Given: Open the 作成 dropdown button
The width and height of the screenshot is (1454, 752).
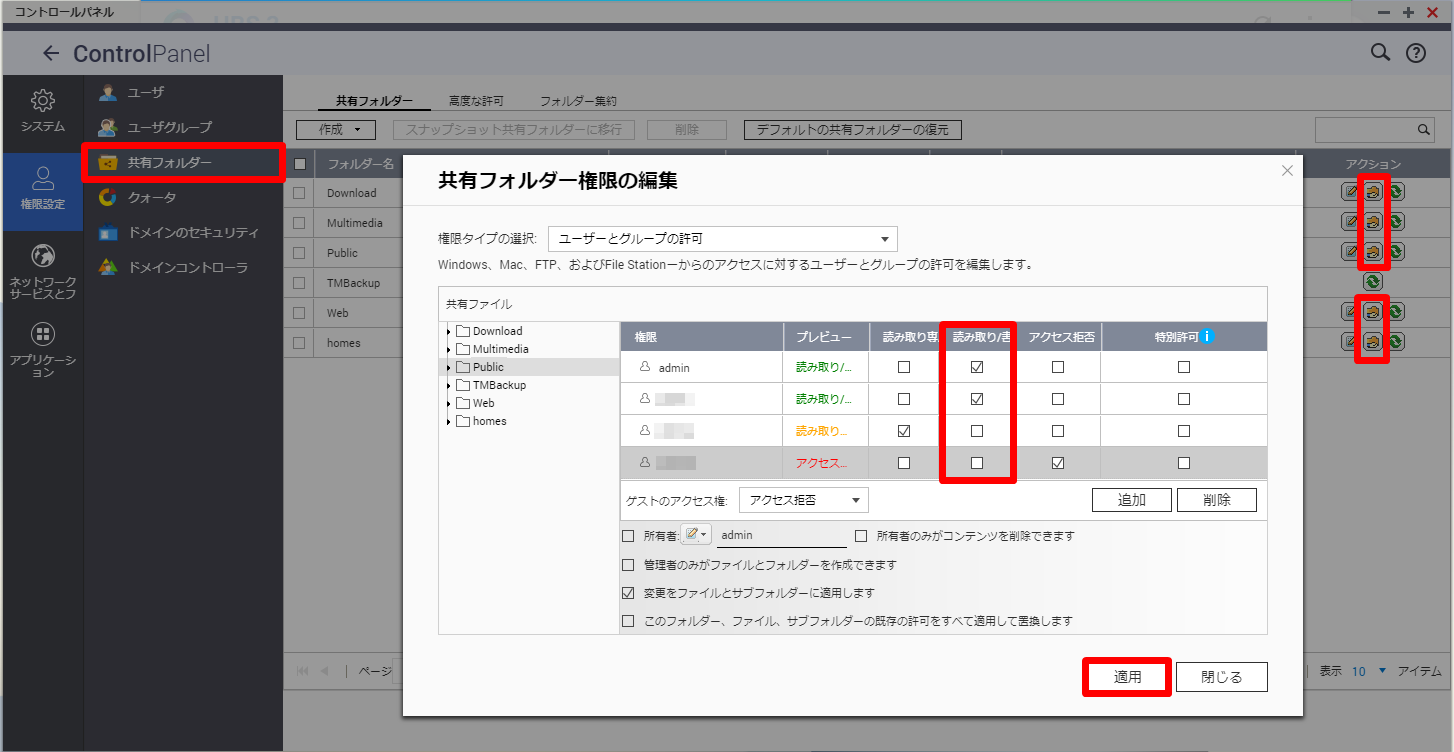Looking at the screenshot, I should pos(335,130).
